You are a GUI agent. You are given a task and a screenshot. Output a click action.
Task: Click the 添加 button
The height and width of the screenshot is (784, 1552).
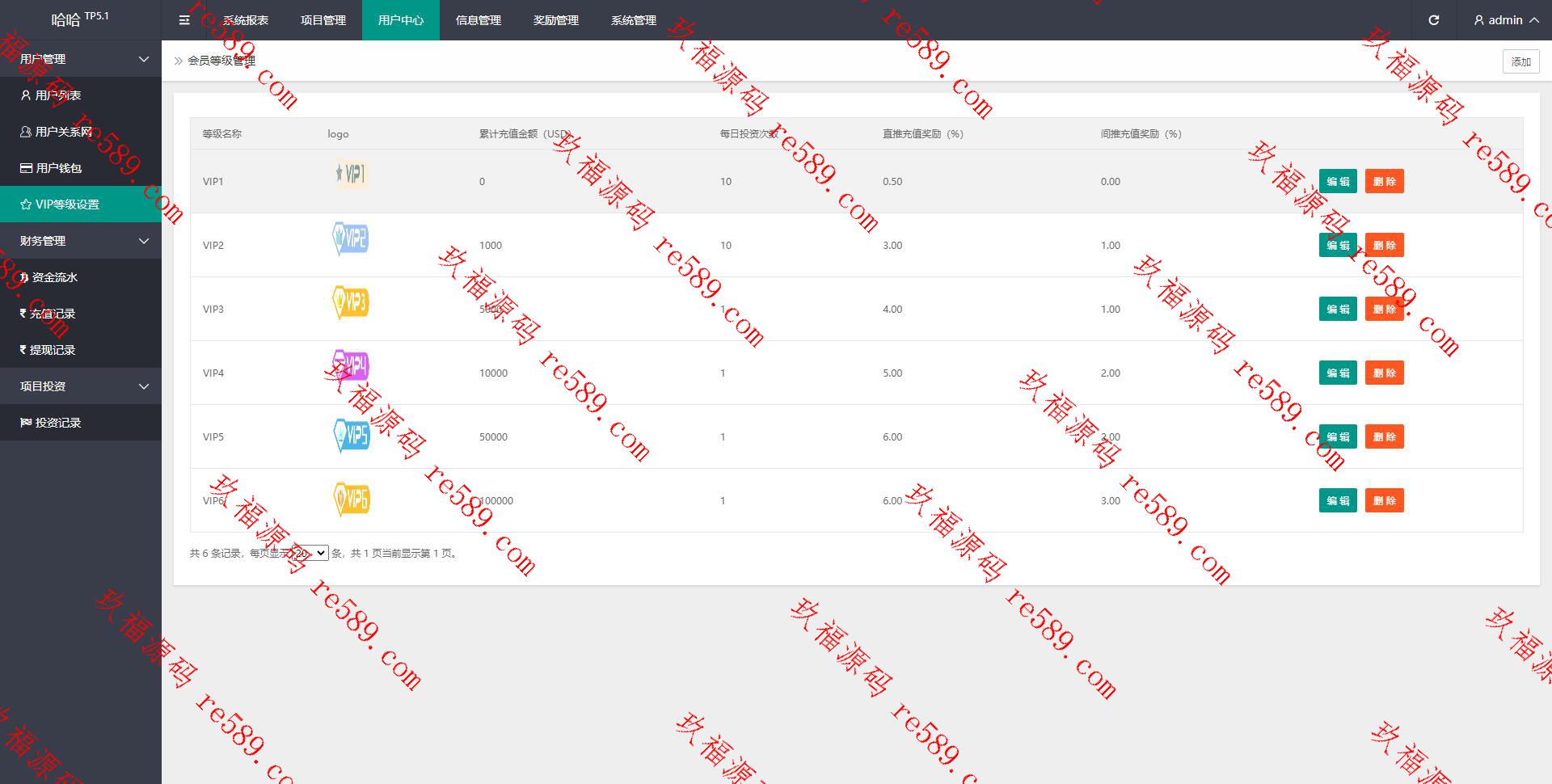[x=1520, y=61]
